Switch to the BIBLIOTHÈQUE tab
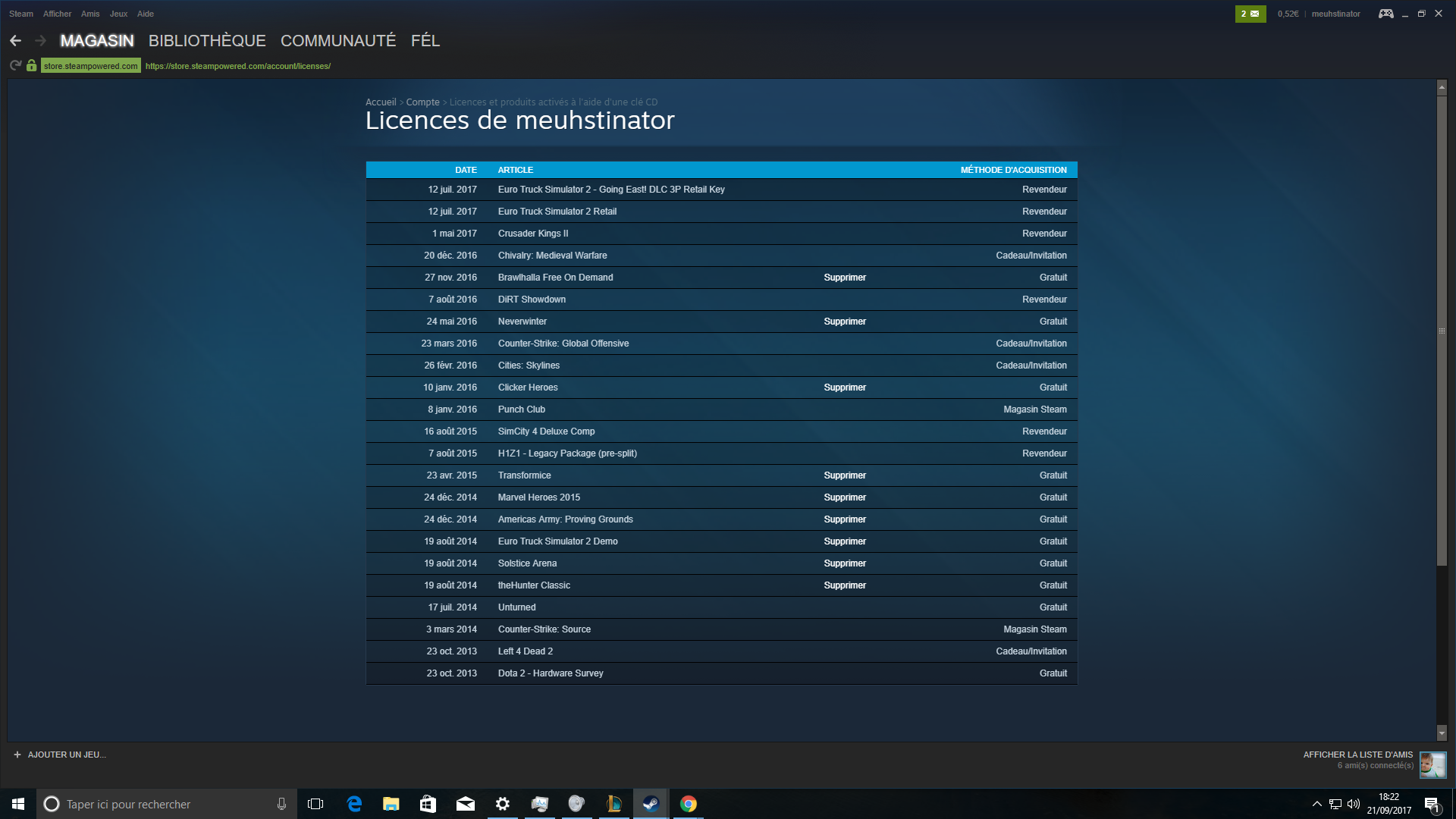 207,41
